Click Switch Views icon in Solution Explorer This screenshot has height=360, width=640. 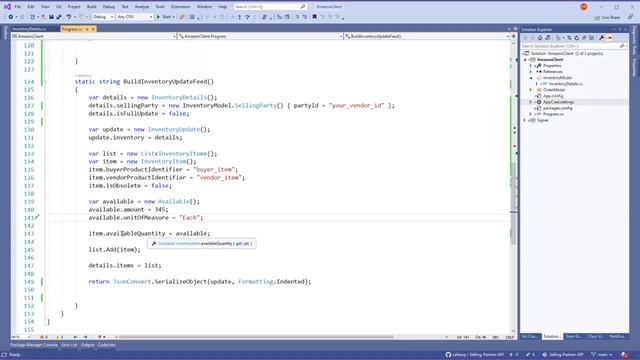coord(547,38)
